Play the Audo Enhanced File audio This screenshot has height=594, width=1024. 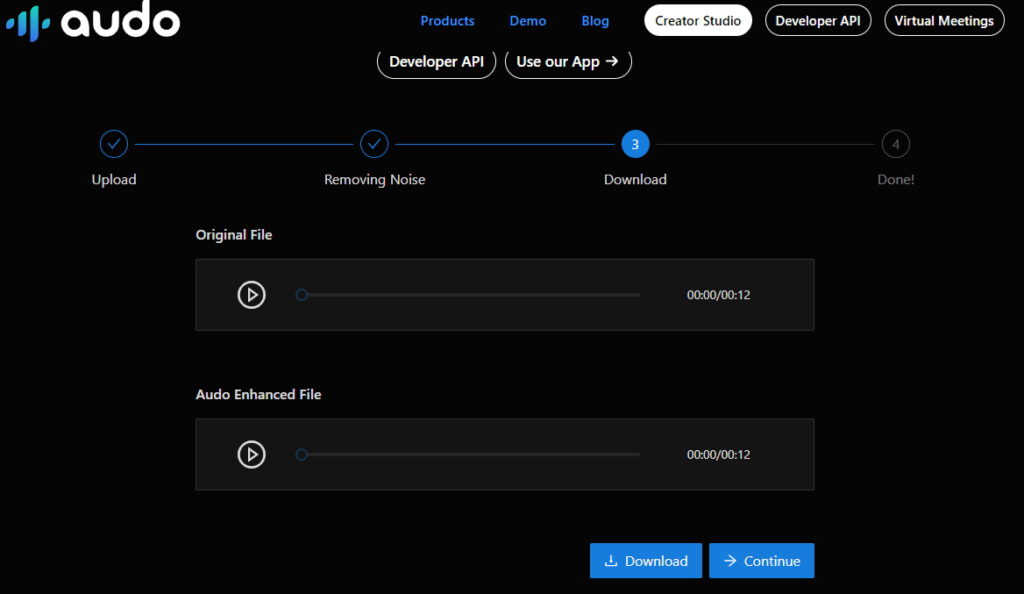click(251, 454)
